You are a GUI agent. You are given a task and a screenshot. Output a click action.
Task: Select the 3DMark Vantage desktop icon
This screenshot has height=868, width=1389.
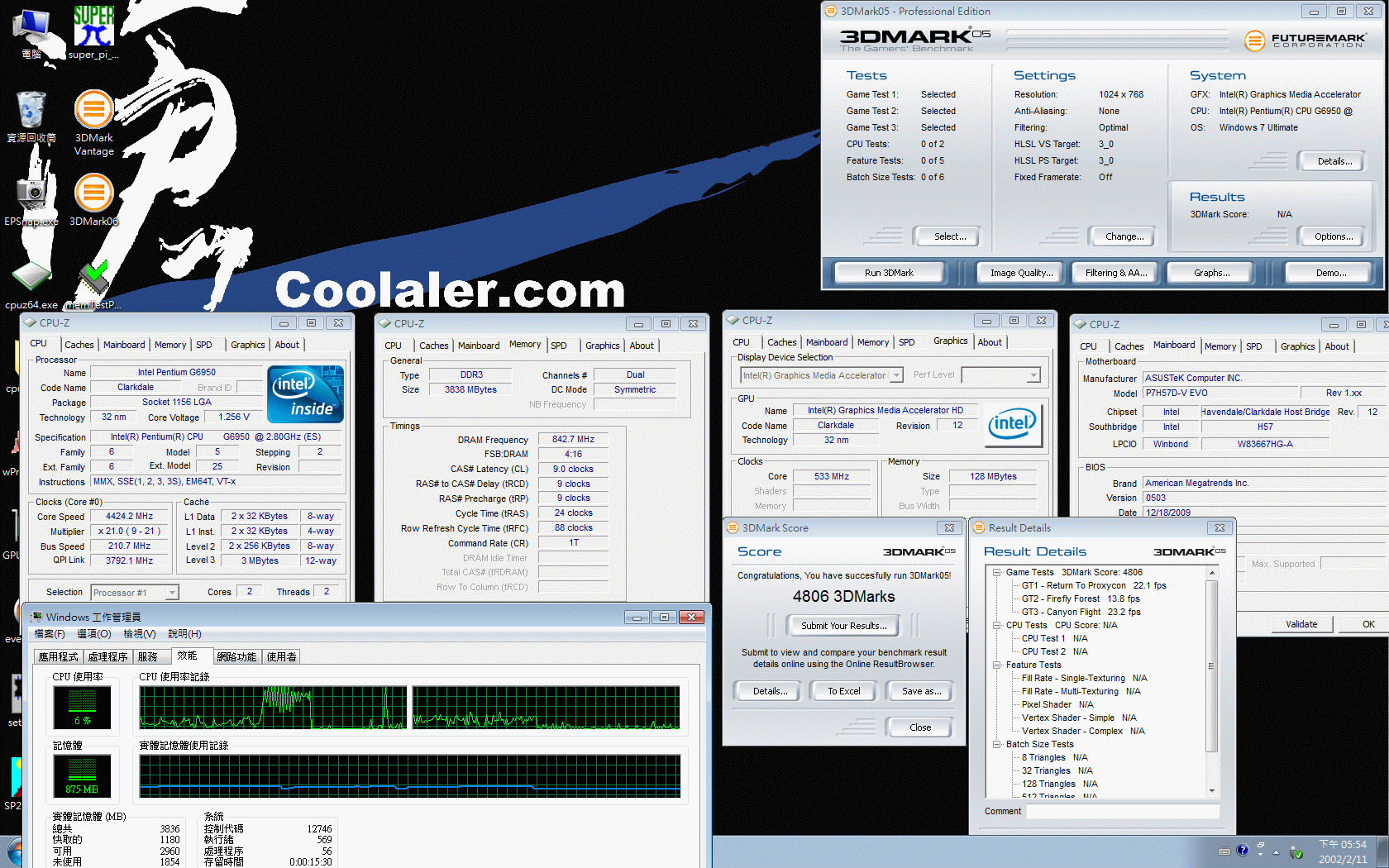pos(93,122)
